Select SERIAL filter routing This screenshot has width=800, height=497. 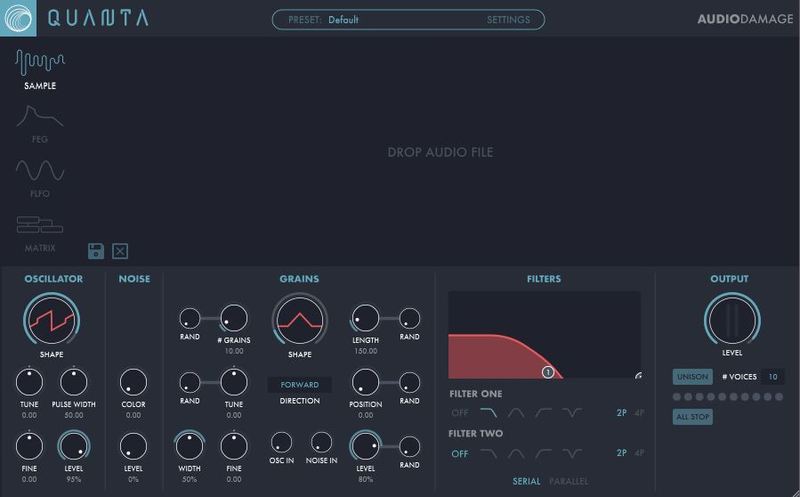click(x=526, y=481)
